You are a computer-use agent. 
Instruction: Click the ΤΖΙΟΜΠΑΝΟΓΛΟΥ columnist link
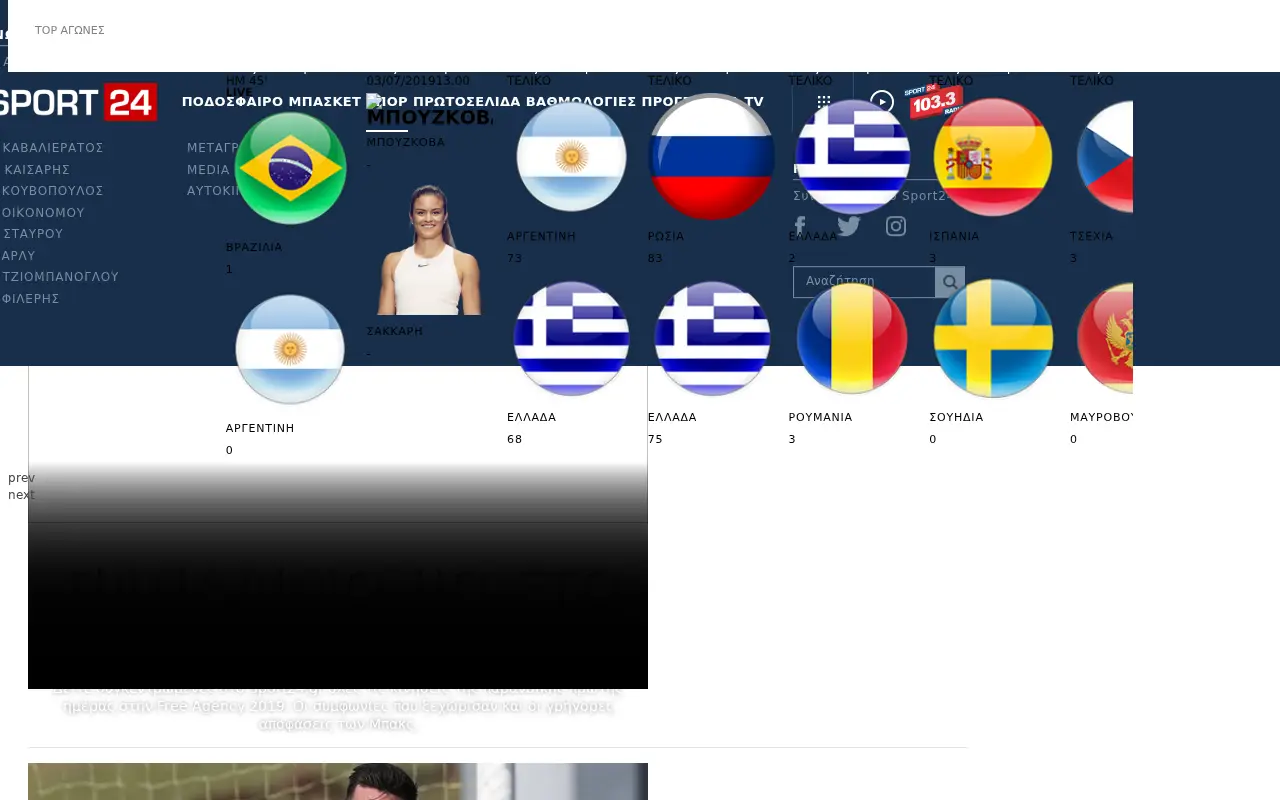tap(61, 277)
